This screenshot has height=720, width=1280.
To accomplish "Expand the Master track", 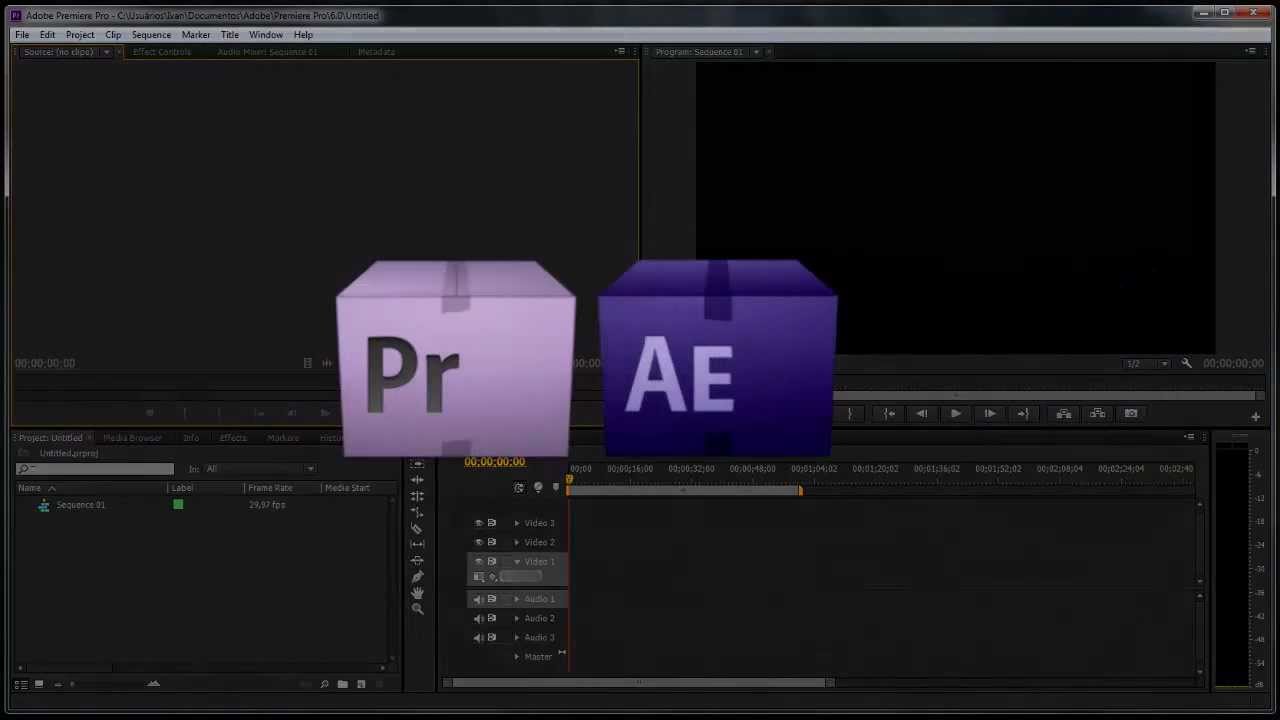I will (517, 657).
